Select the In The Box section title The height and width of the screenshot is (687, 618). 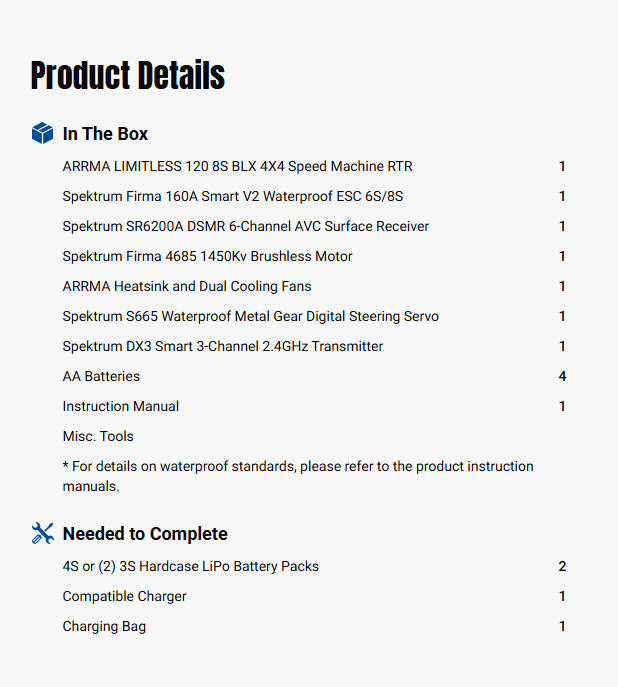pos(105,134)
